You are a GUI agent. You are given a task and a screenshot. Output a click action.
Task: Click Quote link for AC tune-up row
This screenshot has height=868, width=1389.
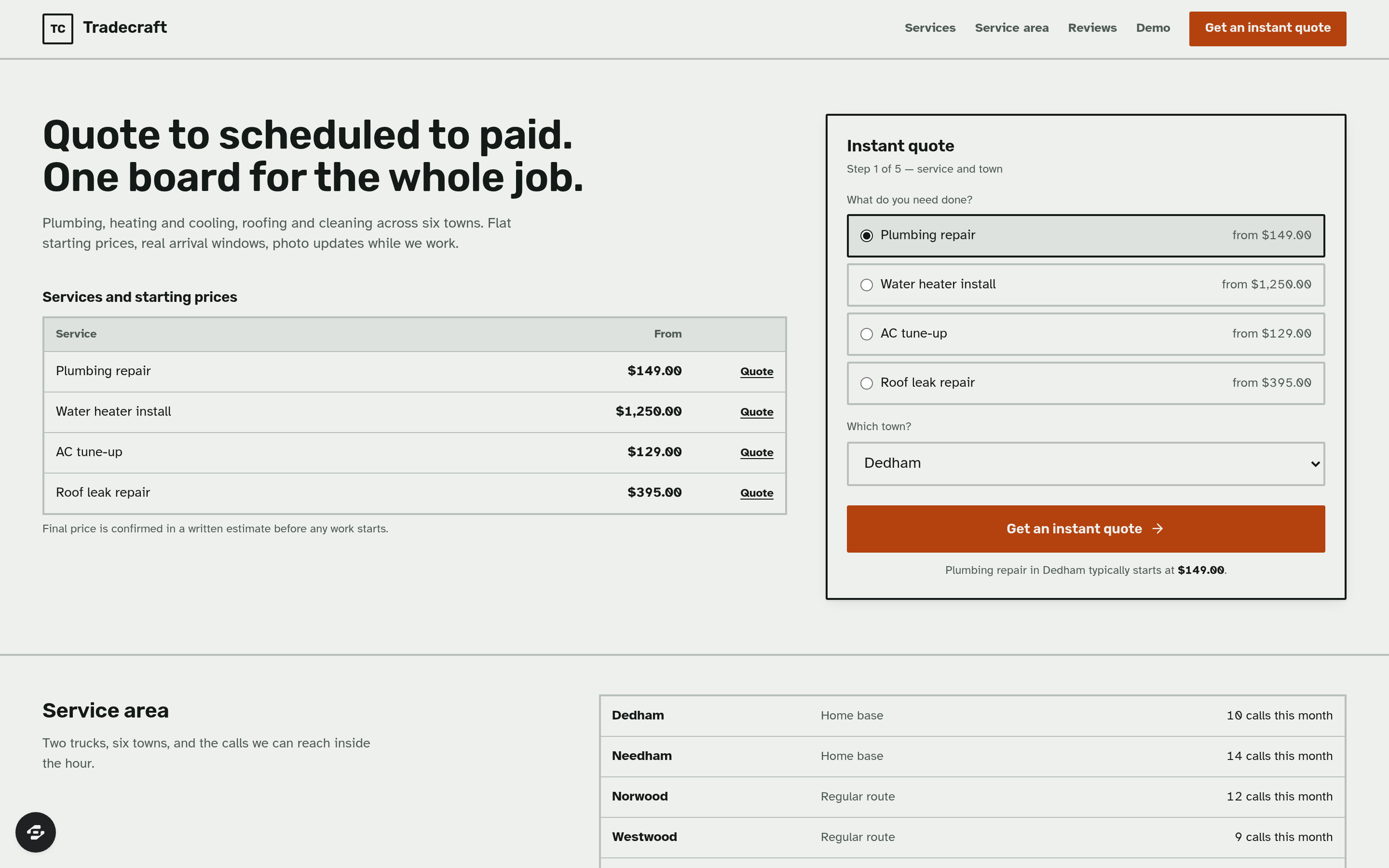point(757,452)
